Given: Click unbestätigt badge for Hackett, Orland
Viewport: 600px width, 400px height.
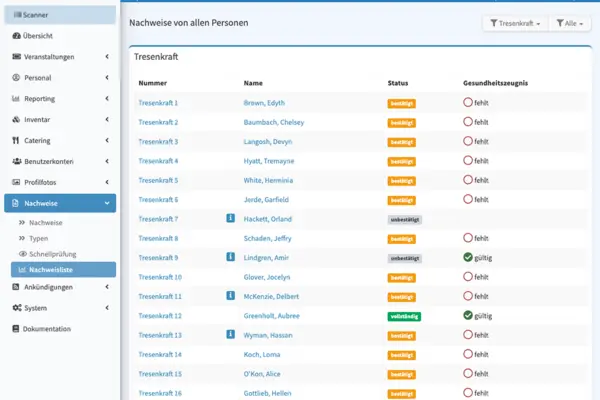Looking at the screenshot, I should (x=404, y=220).
